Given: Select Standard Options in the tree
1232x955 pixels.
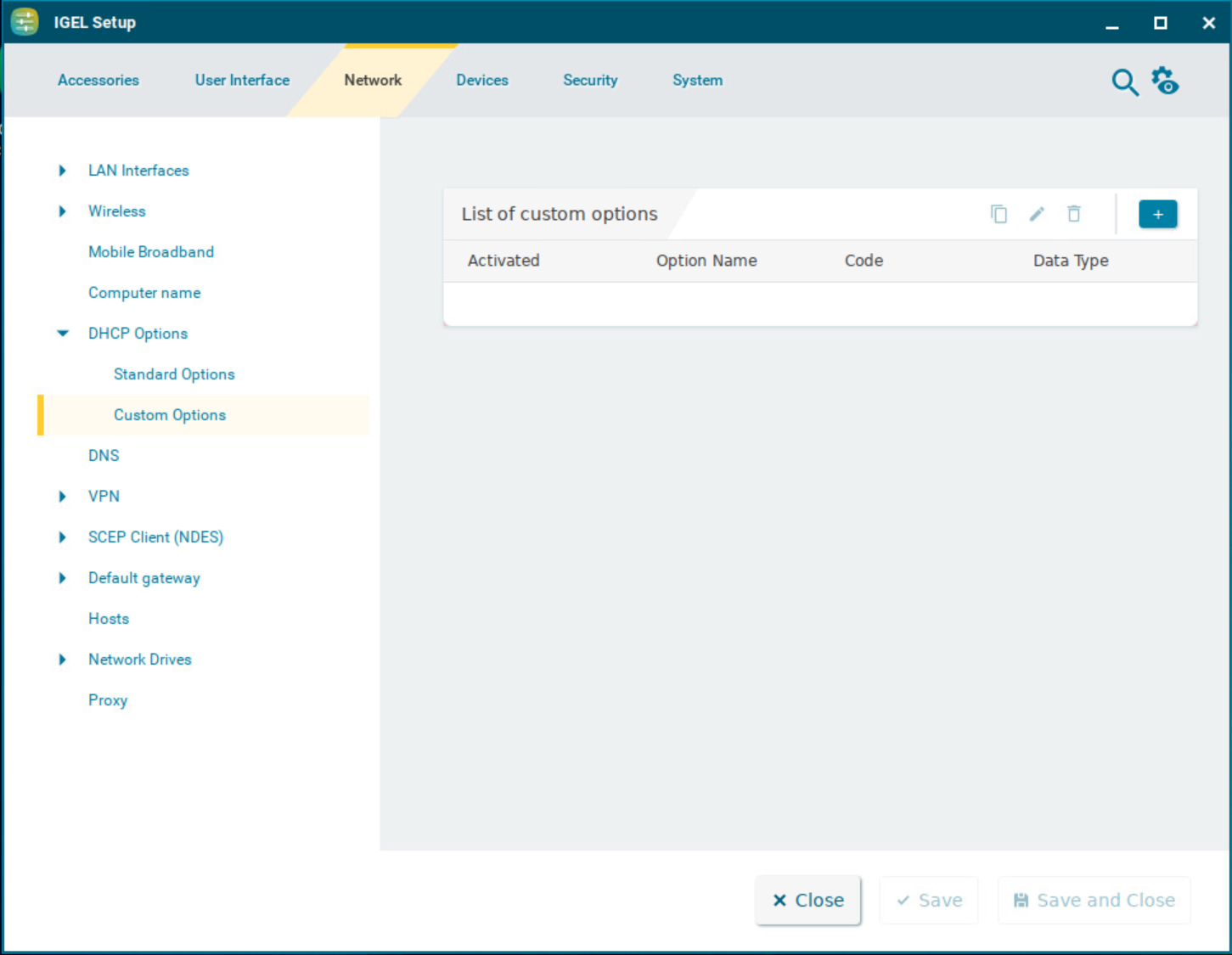Looking at the screenshot, I should click(x=174, y=374).
